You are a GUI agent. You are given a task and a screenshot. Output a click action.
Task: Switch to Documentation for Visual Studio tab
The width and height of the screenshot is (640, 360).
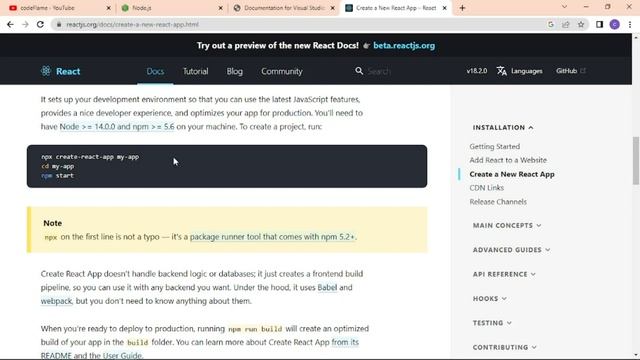[283, 8]
